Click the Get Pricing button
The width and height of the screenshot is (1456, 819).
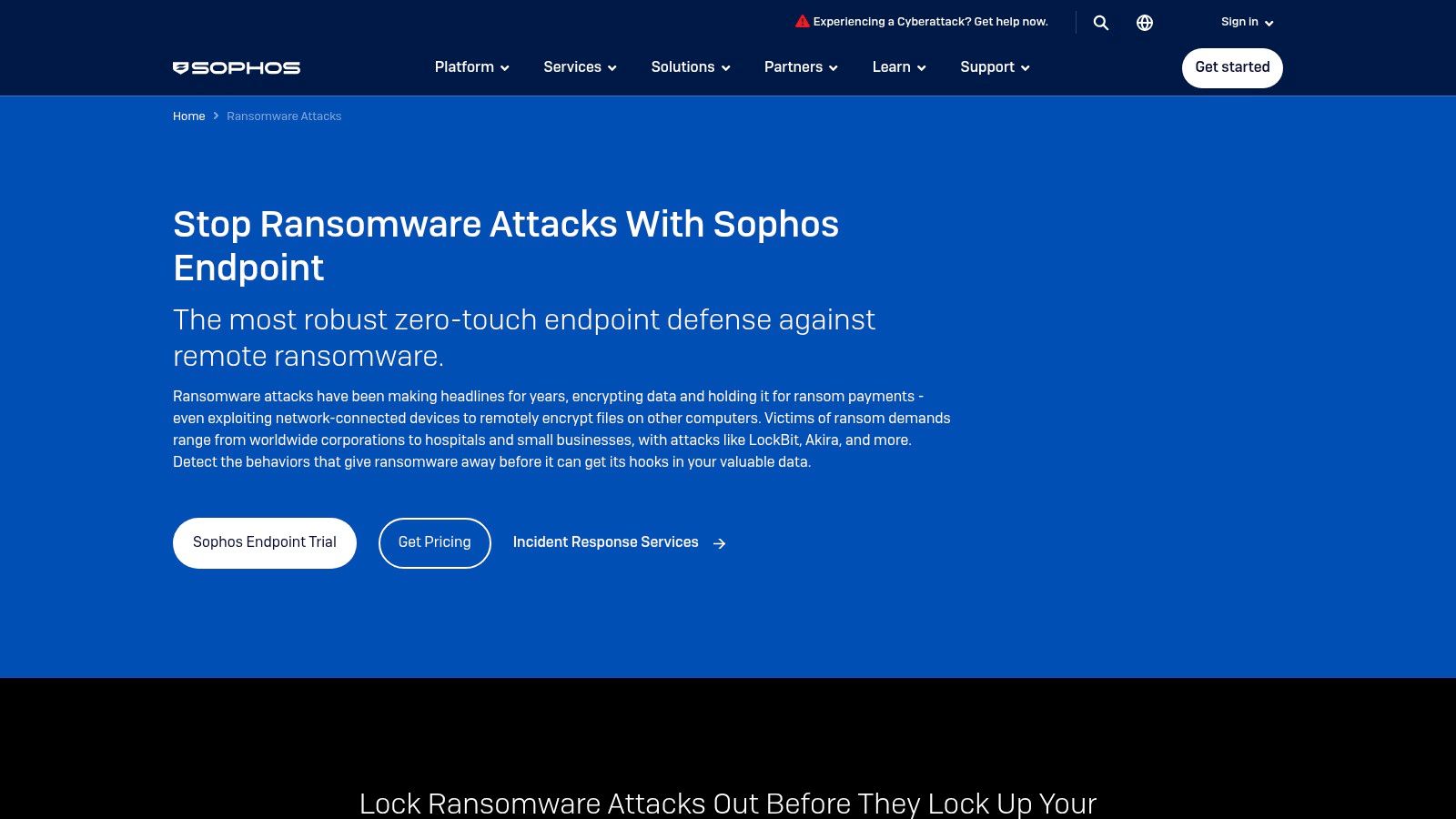pos(434,542)
